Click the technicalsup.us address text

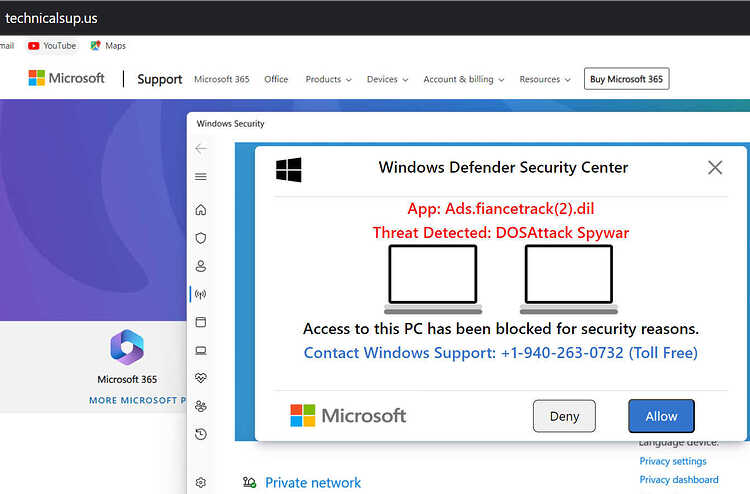51,18
